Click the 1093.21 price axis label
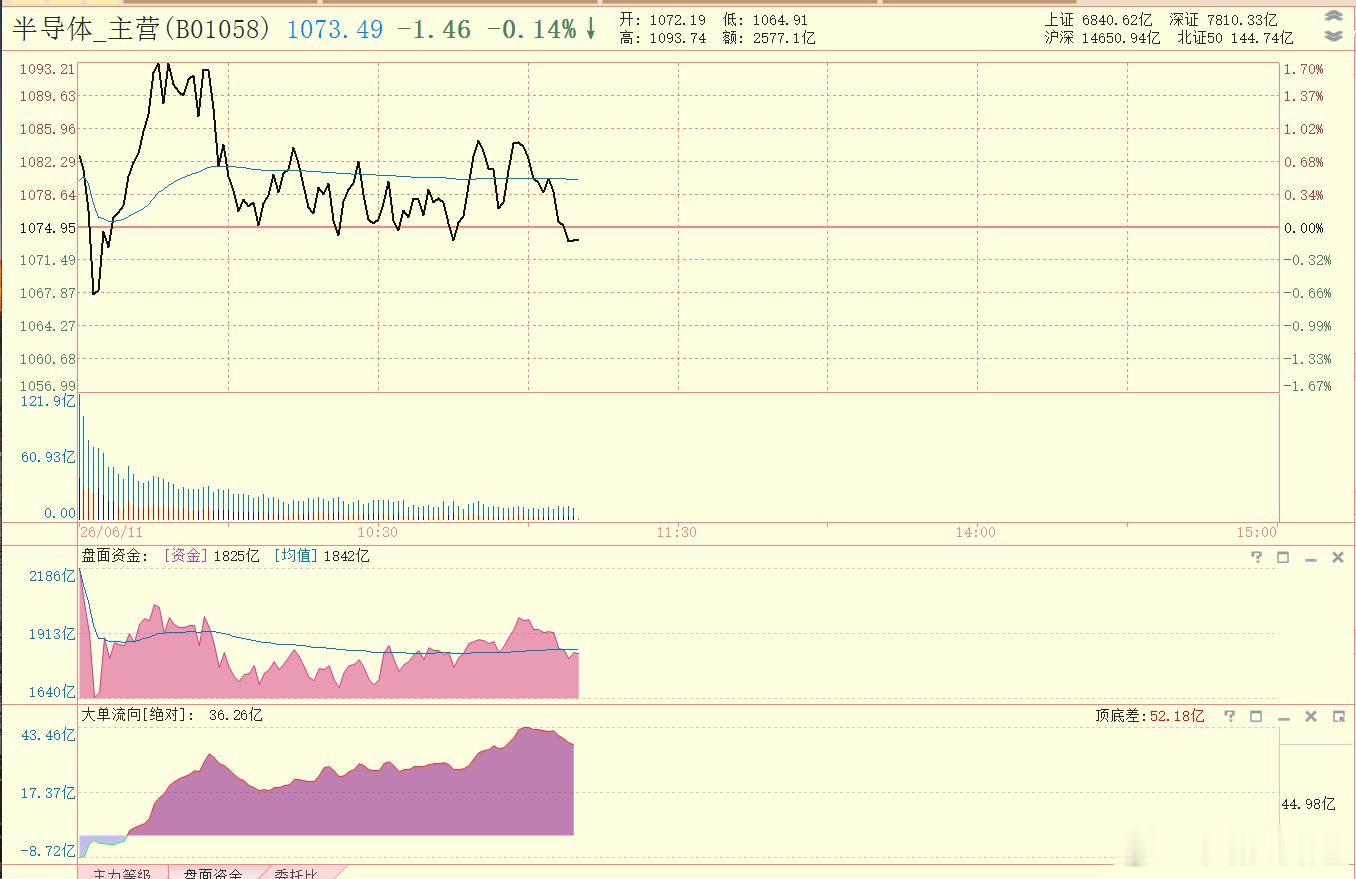Image resolution: width=1356 pixels, height=879 pixels. [48, 69]
